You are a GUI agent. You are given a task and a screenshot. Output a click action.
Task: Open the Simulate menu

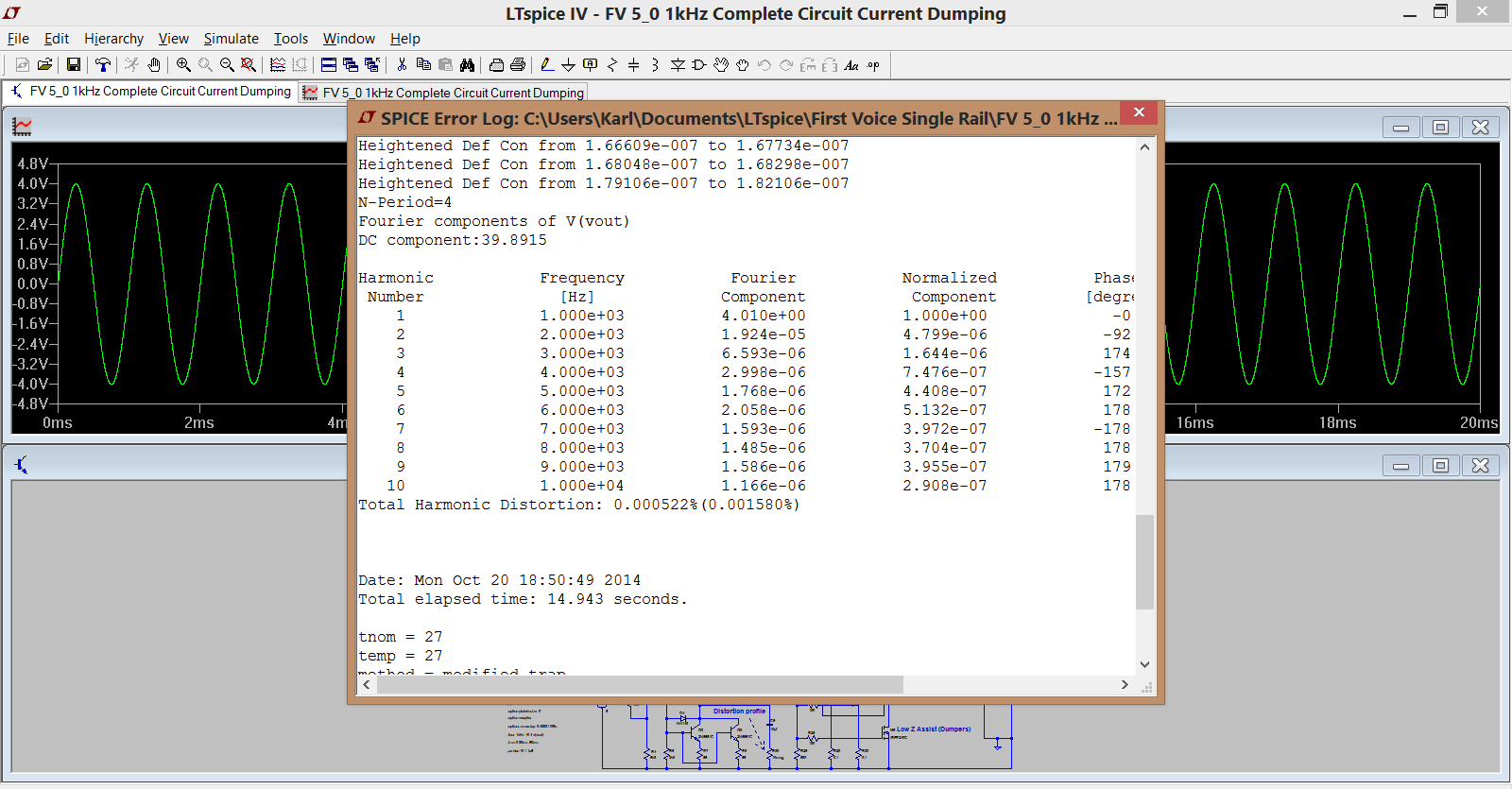tap(231, 39)
